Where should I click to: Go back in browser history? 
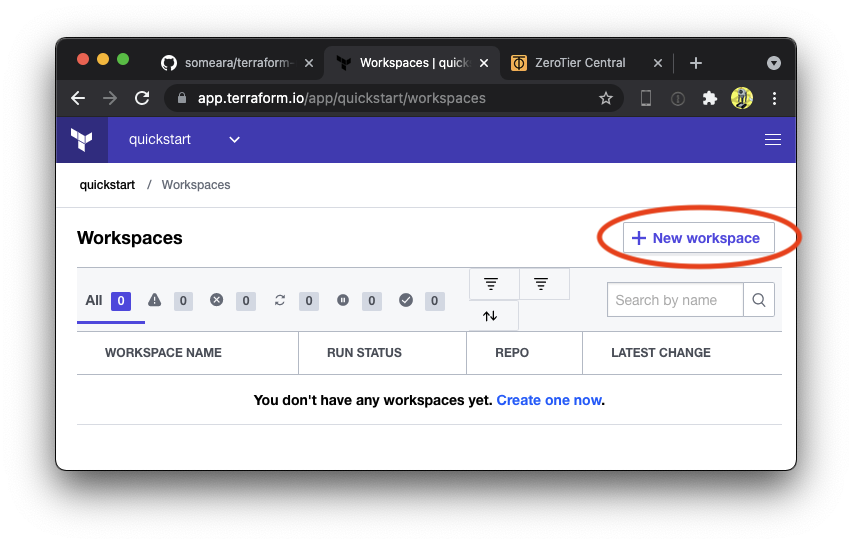[x=78, y=98]
